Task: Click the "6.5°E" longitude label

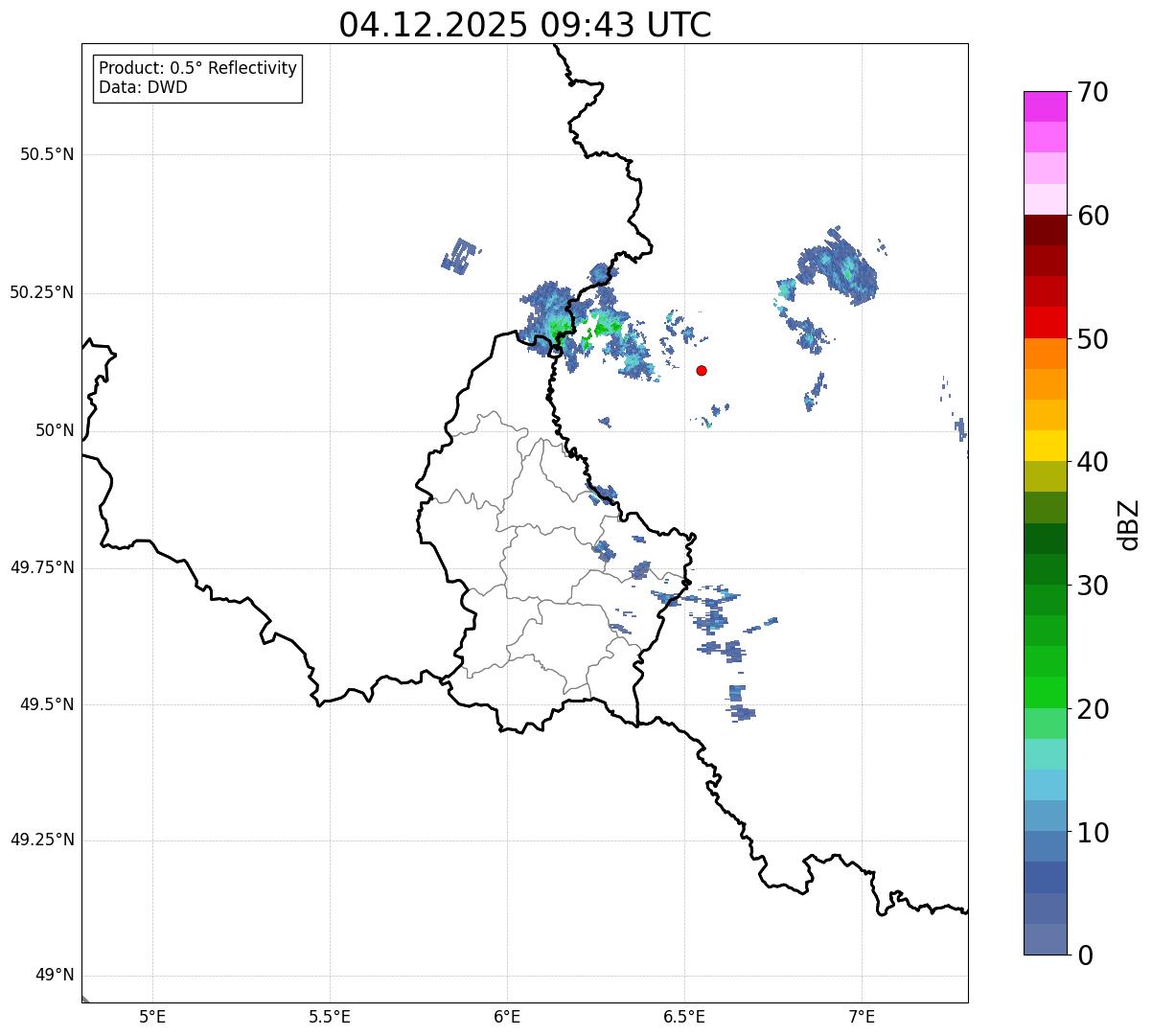Action: pos(684,1017)
